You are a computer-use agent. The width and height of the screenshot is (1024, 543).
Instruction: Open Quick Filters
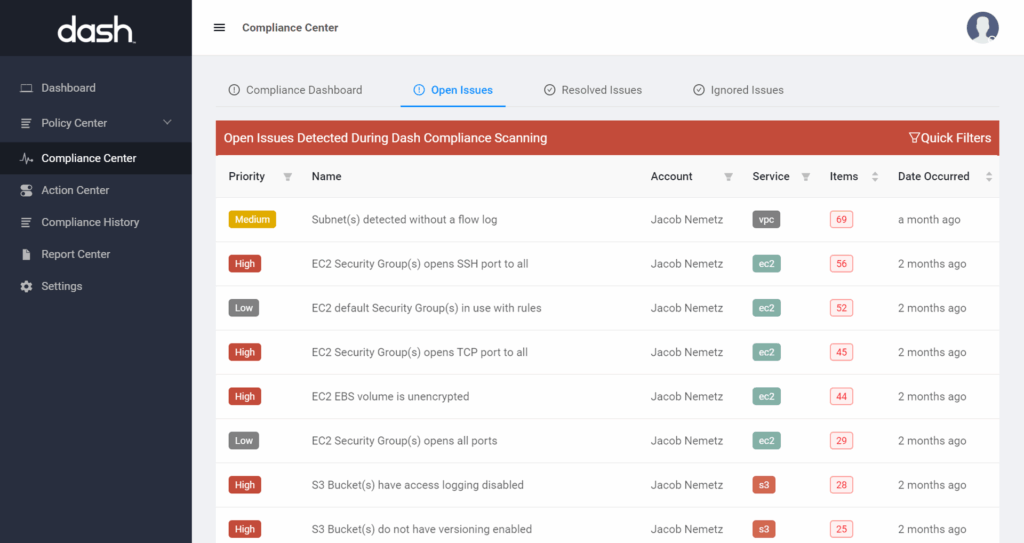[x=949, y=138]
